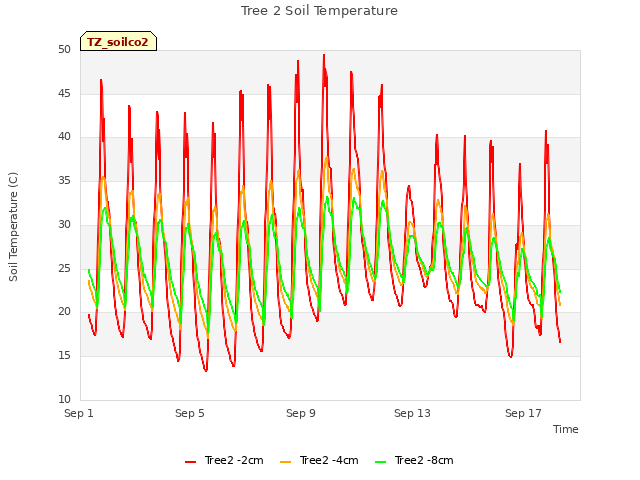Click the 40 y-axis tick label
The height and width of the screenshot is (480, 640).
point(64,137)
